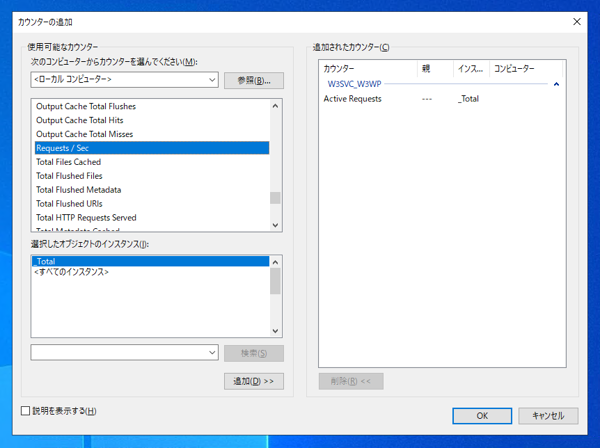Click instance list scroll down arrow
The image size is (600, 448).
tap(275, 331)
